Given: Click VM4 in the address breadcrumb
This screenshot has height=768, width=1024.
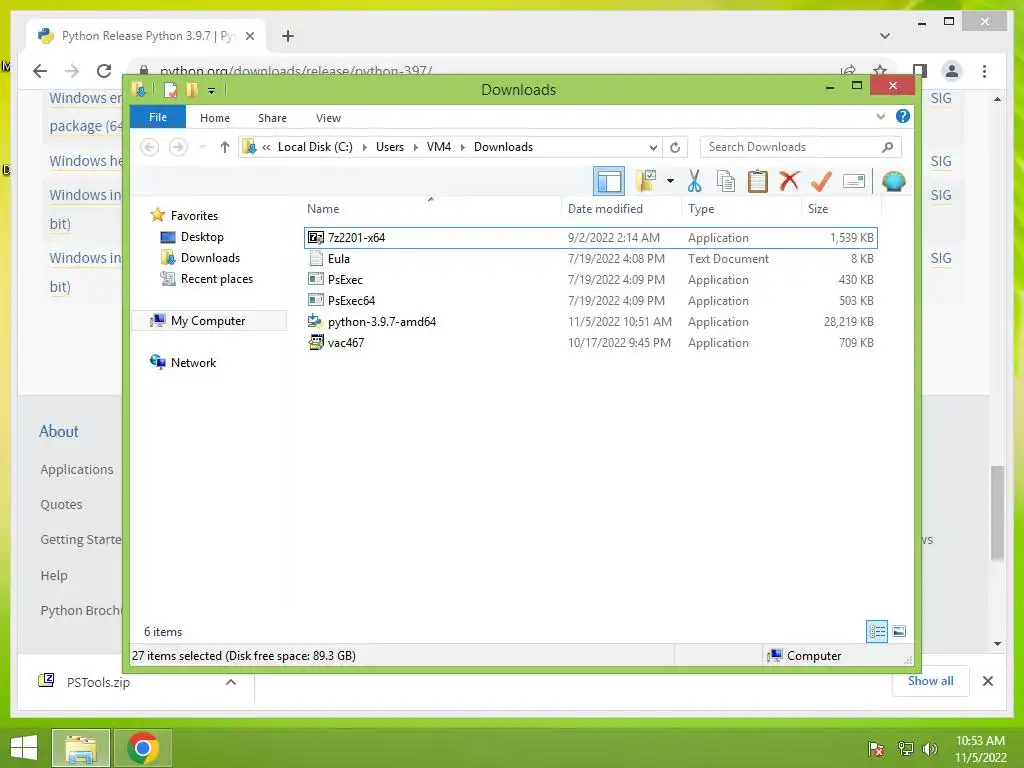Looking at the screenshot, I should pos(439,147).
